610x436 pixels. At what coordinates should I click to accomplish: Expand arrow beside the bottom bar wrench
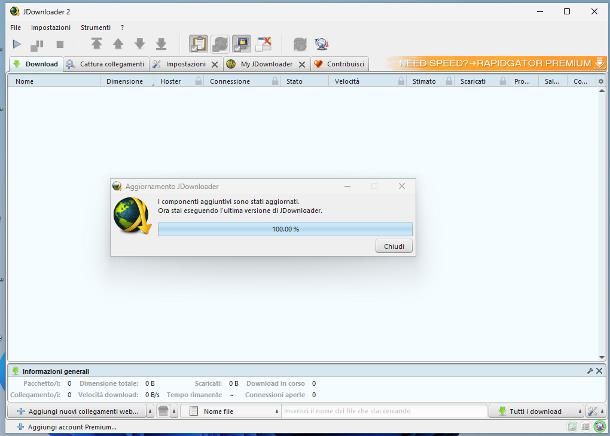(602, 411)
